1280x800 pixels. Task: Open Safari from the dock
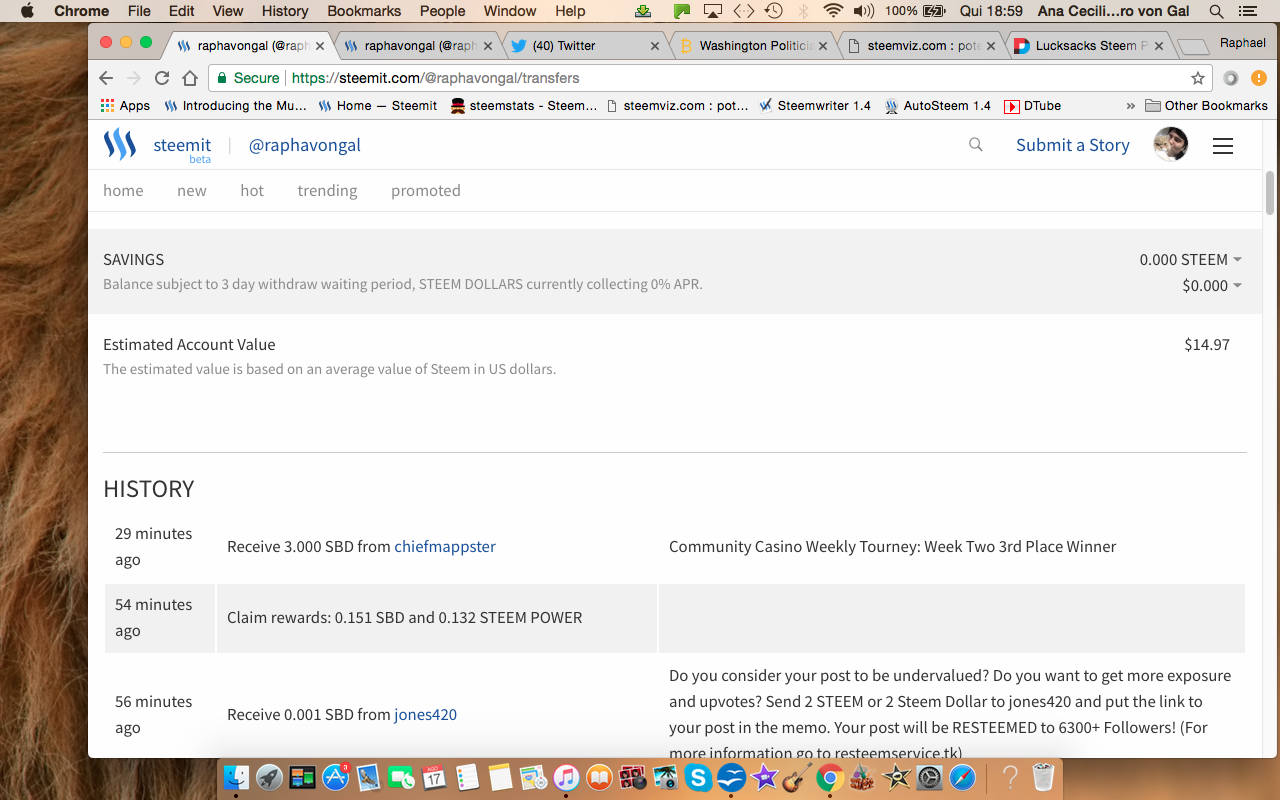[962, 777]
